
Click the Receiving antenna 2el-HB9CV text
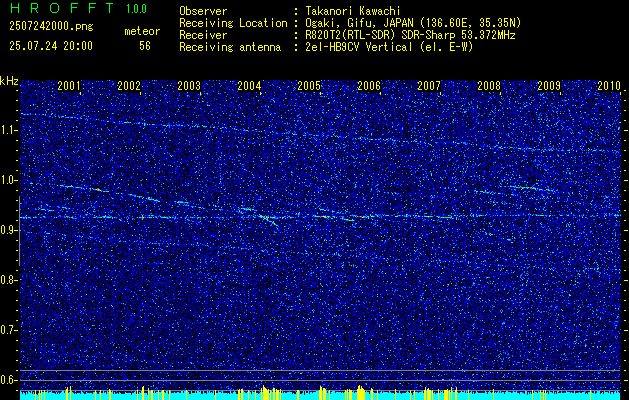388,47
